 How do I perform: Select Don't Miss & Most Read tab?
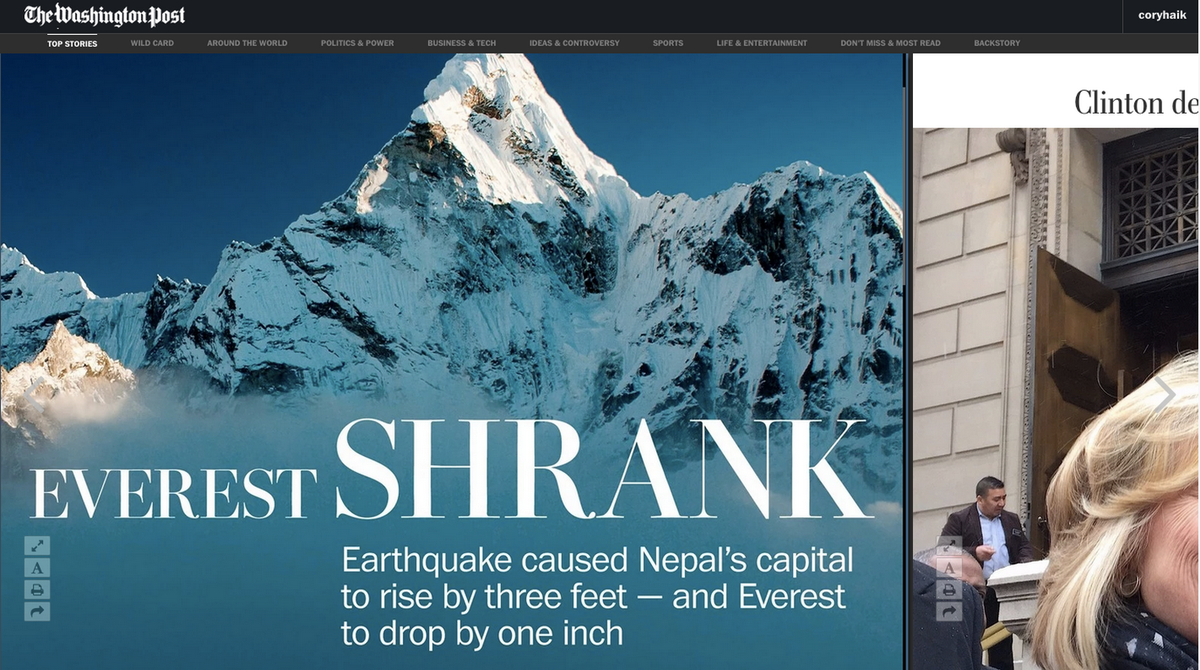890,43
